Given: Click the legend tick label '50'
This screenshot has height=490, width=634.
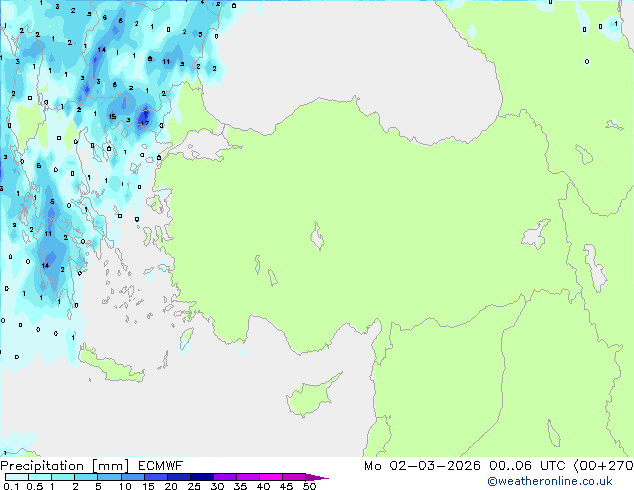Looking at the screenshot, I should (x=309, y=486).
